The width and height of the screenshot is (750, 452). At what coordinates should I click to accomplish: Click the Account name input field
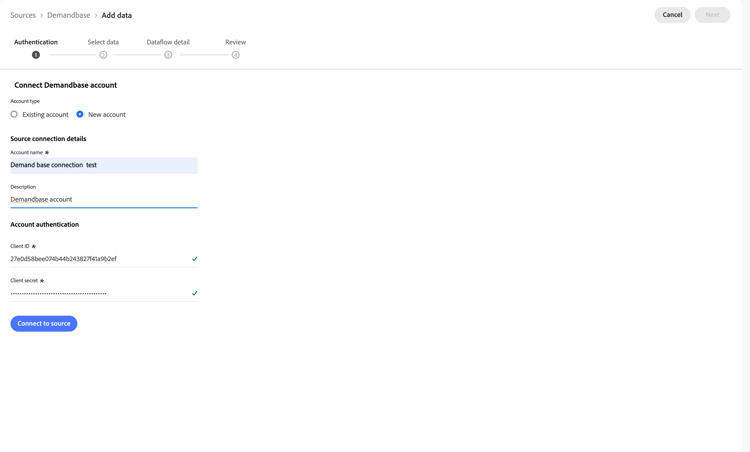coord(104,165)
